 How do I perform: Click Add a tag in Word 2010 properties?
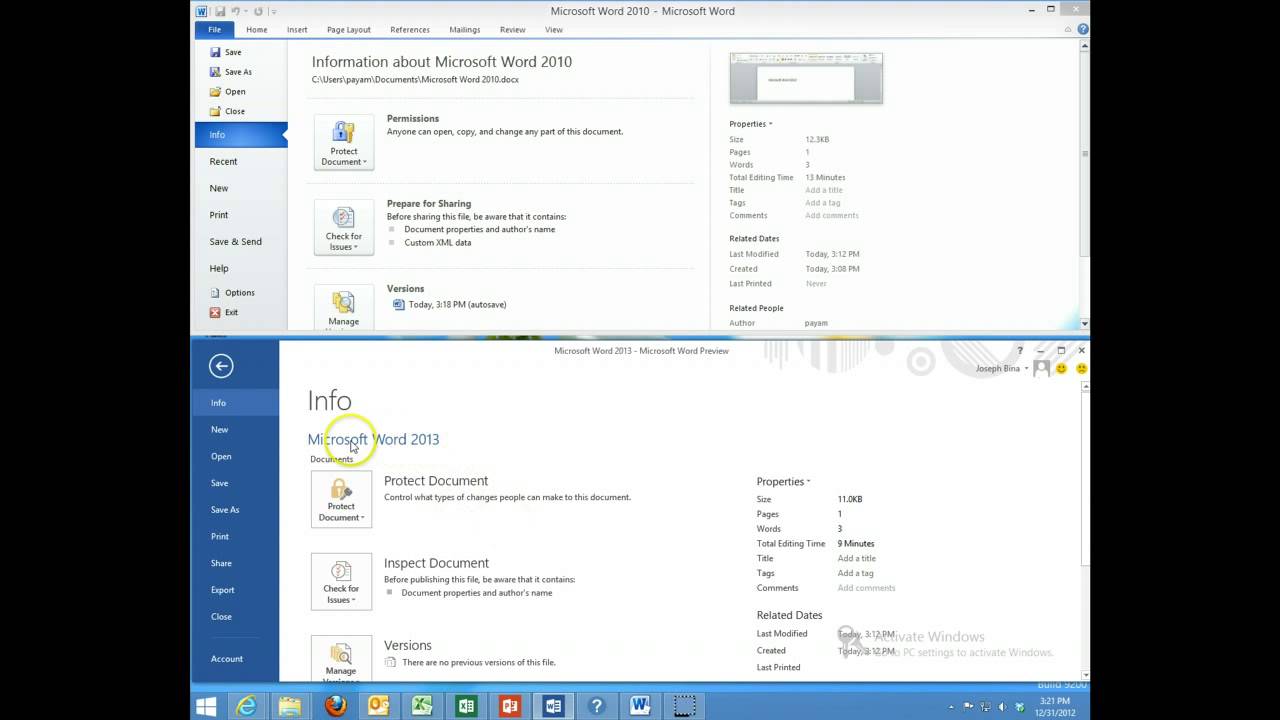tap(822, 203)
